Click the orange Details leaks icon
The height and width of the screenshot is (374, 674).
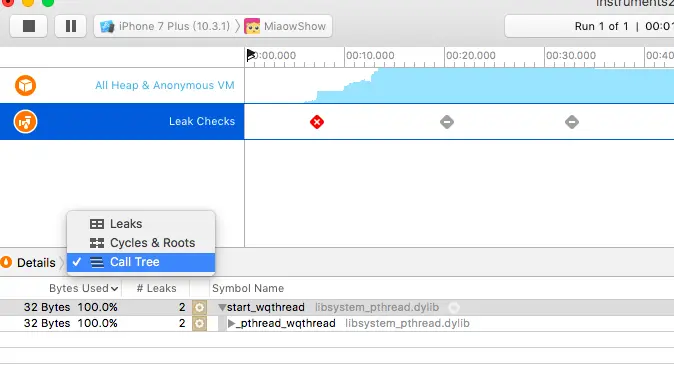[6, 262]
